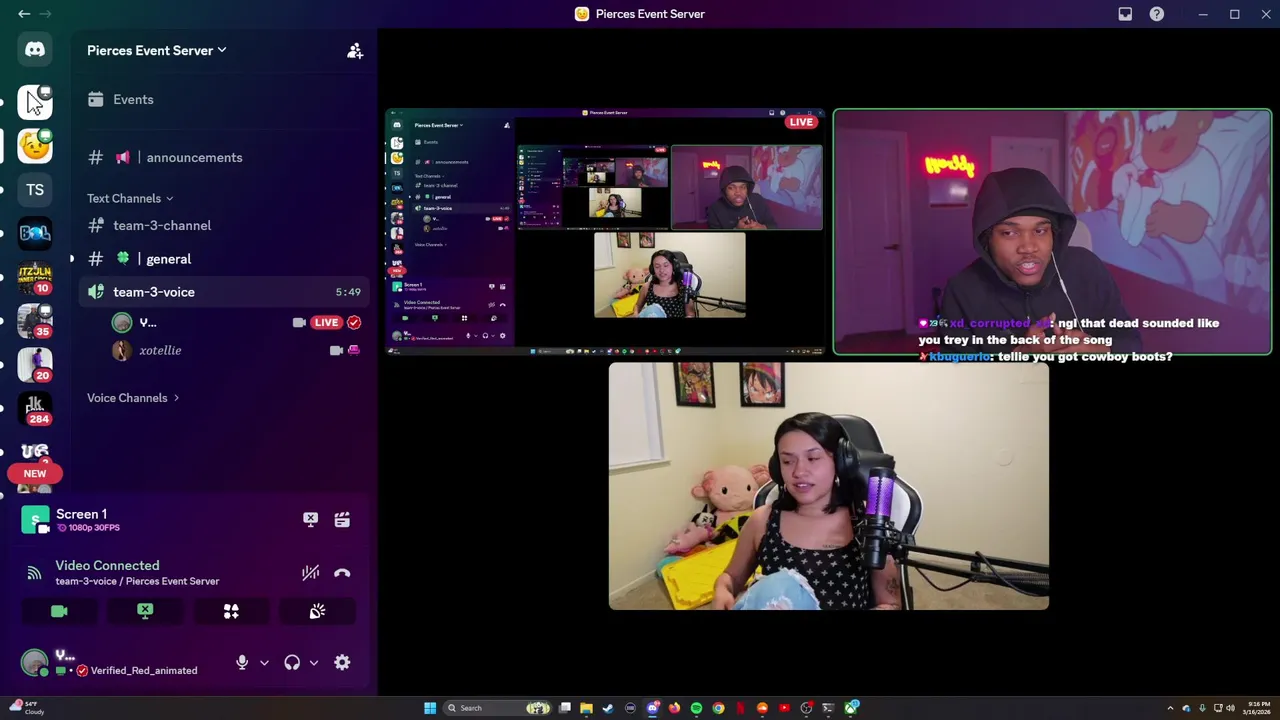Open user profile avatar in panel

pos(34,662)
